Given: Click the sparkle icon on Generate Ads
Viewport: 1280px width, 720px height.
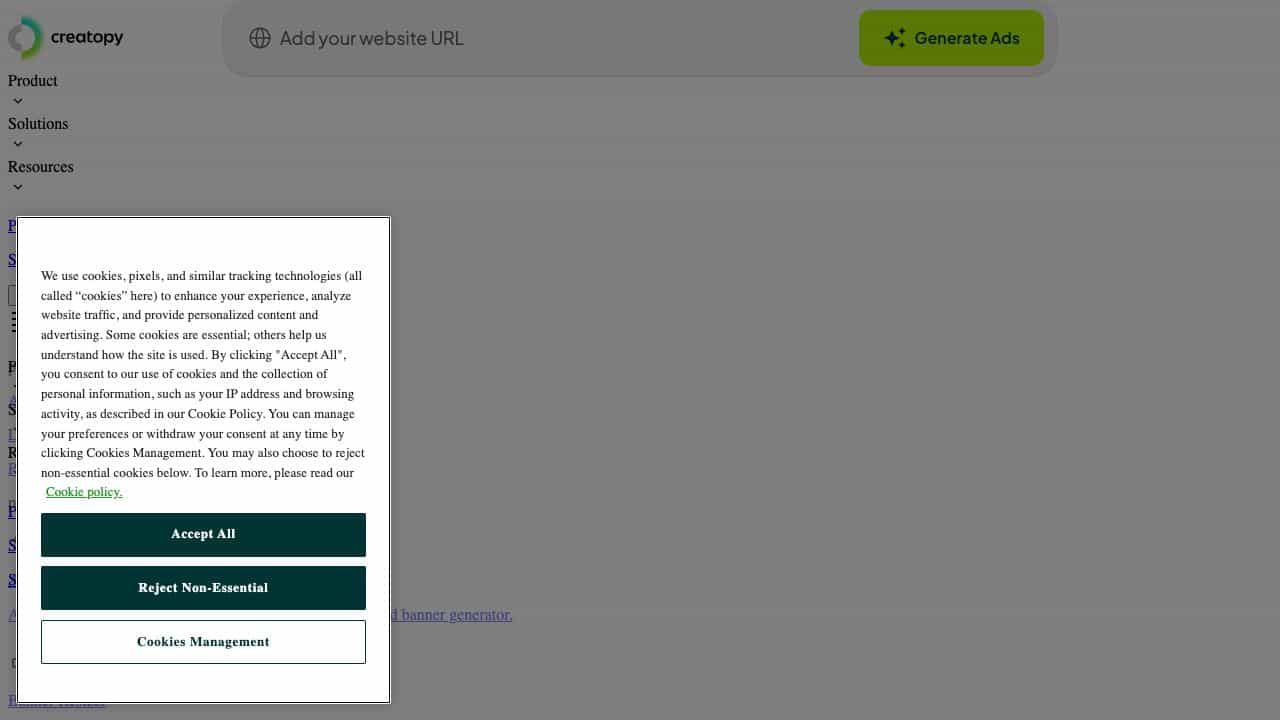Looking at the screenshot, I should pos(895,38).
